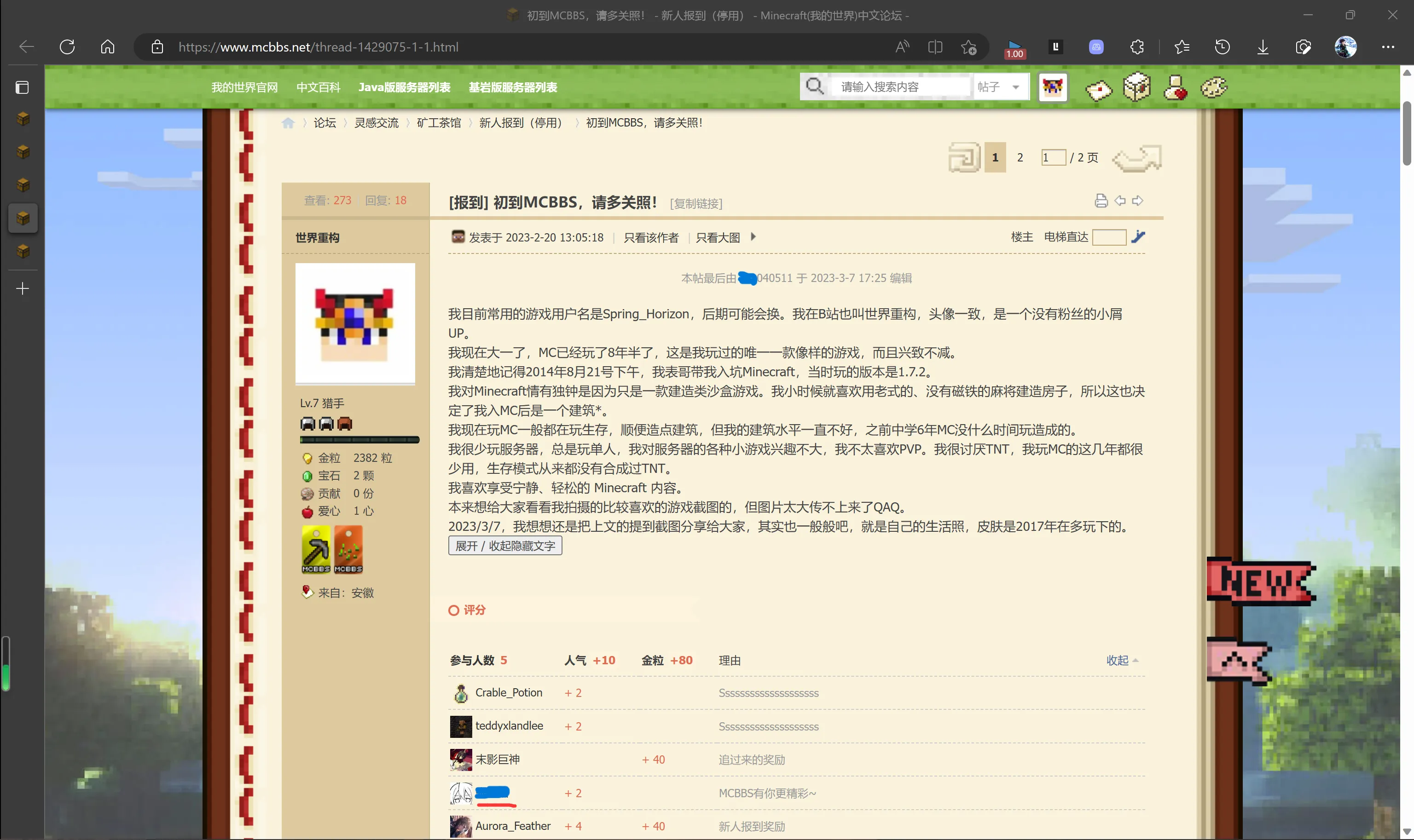The width and height of the screenshot is (1414, 840).
Task: Open search type dropdown 帖子
Action: [1000, 86]
